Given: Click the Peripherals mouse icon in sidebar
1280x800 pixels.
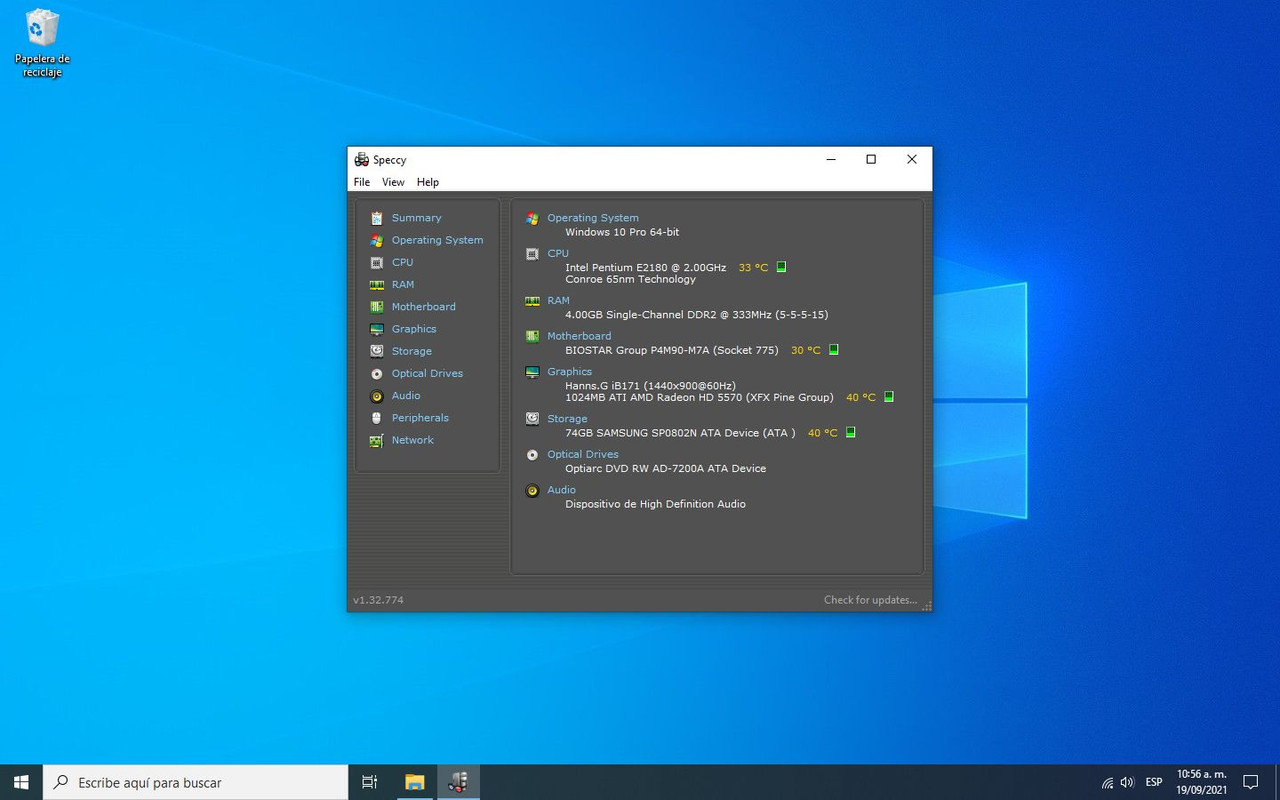Looking at the screenshot, I should click(x=376, y=418).
